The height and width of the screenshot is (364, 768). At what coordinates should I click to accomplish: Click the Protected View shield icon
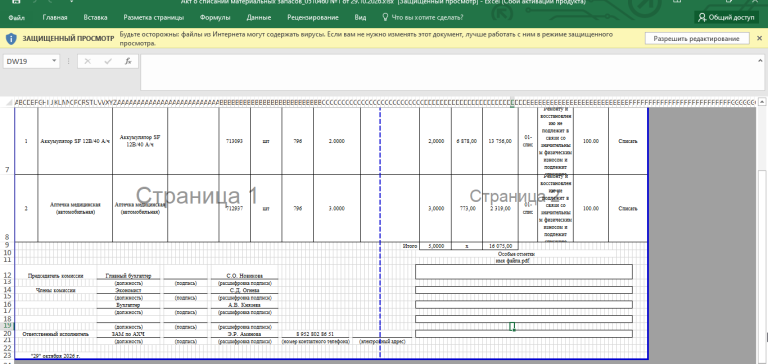pyautogui.click(x=11, y=39)
